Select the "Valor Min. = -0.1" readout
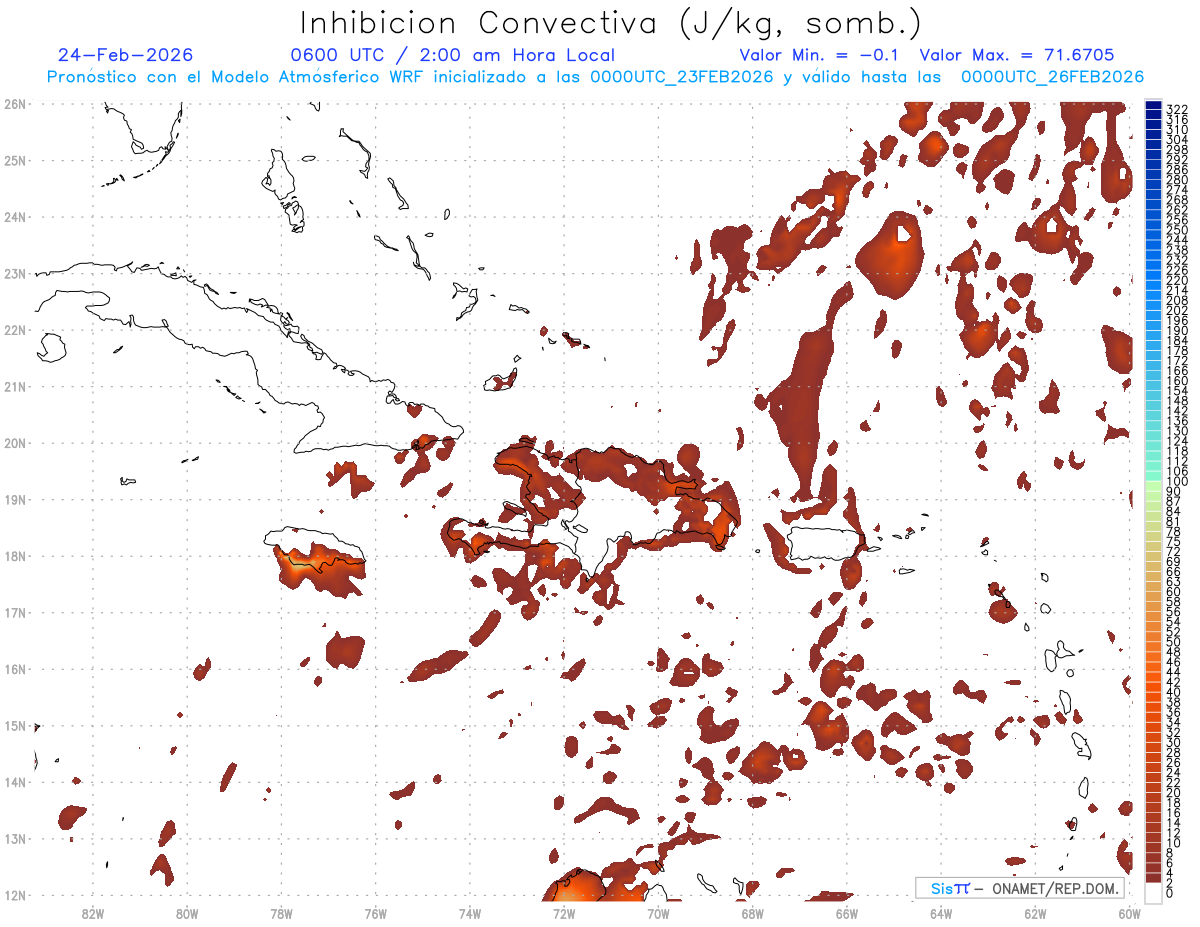This screenshot has width=1200, height=927. pyautogui.click(x=821, y=55)
